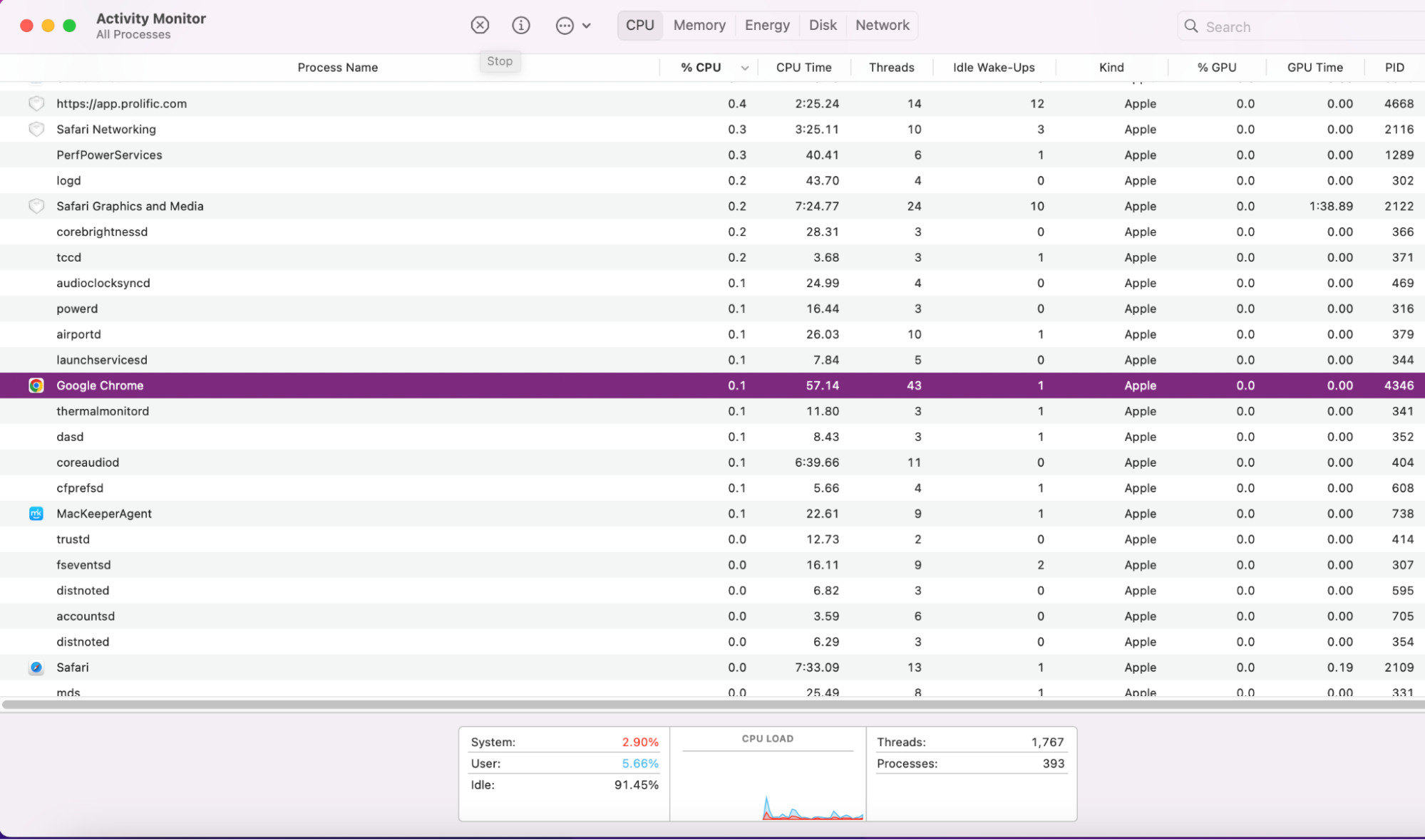Sort by Kind column header

click(1111, 67)
